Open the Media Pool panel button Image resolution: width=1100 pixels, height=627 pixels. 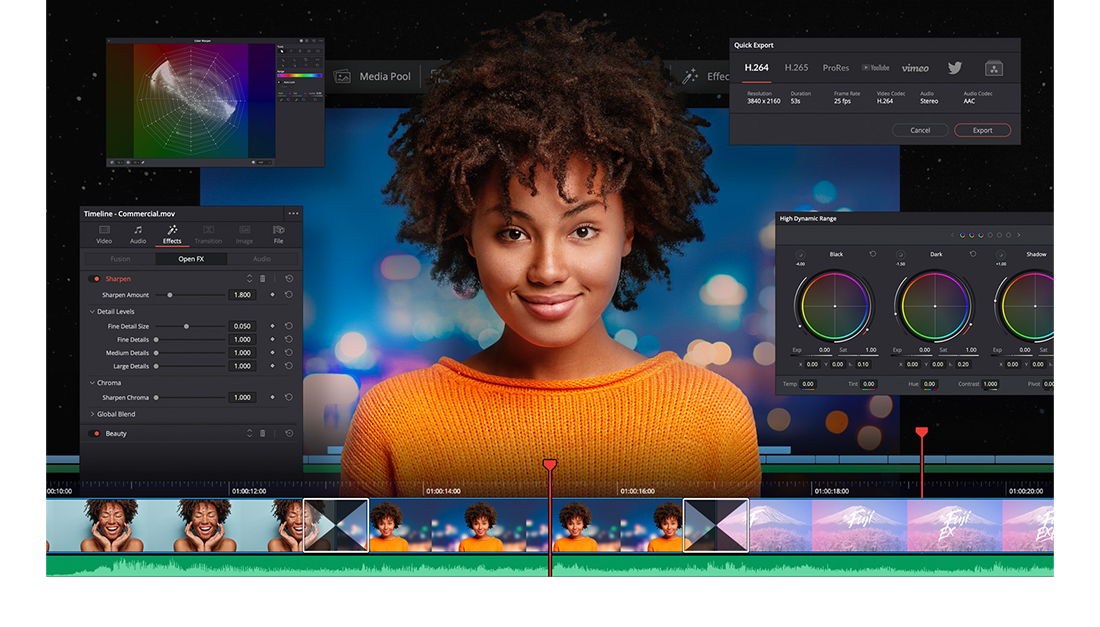(x=373, y=76)
